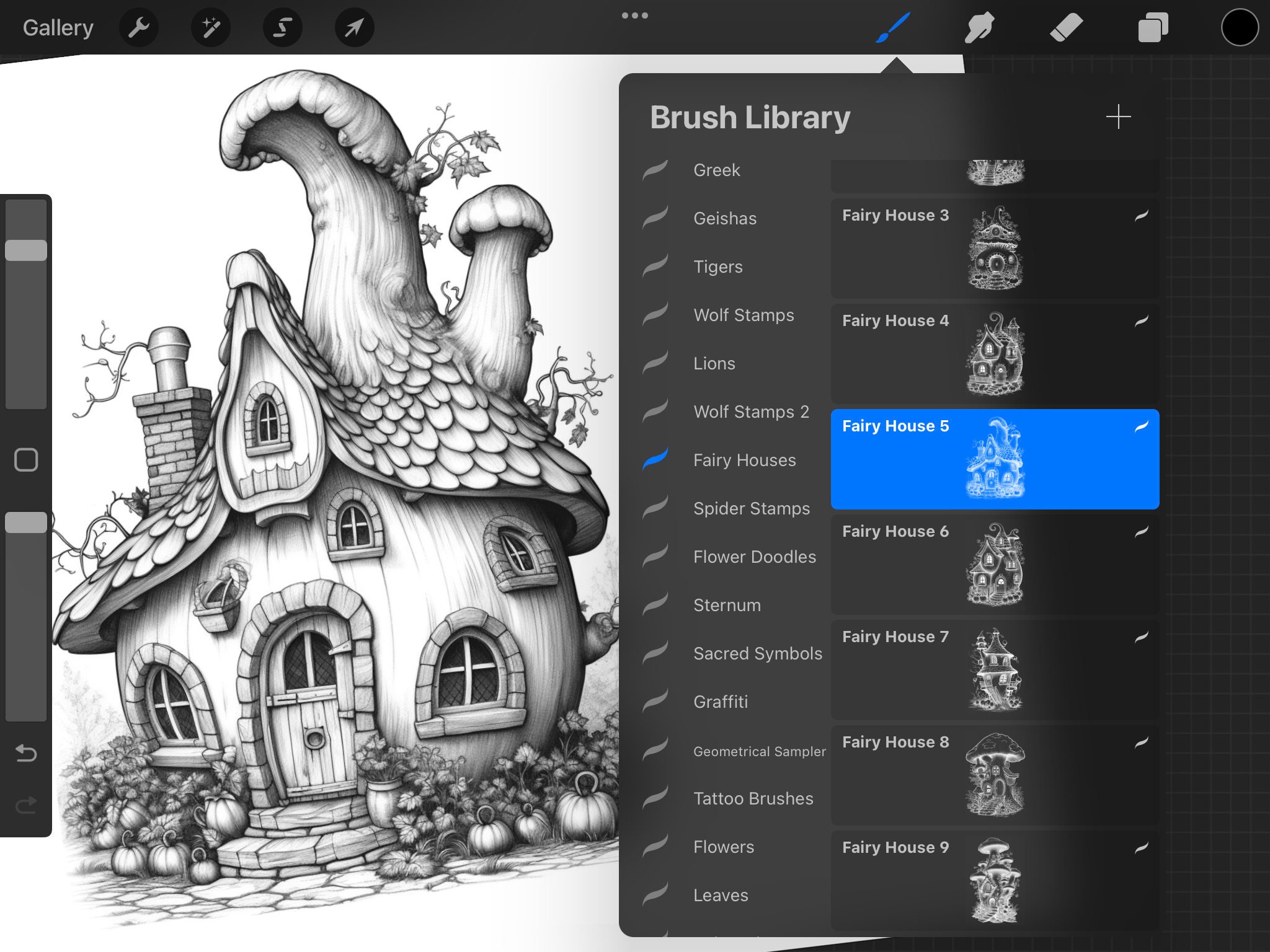Choose the Fairy House 9 brush
This screenshot has width=1270, height=952.
click(x=995, y=881)
